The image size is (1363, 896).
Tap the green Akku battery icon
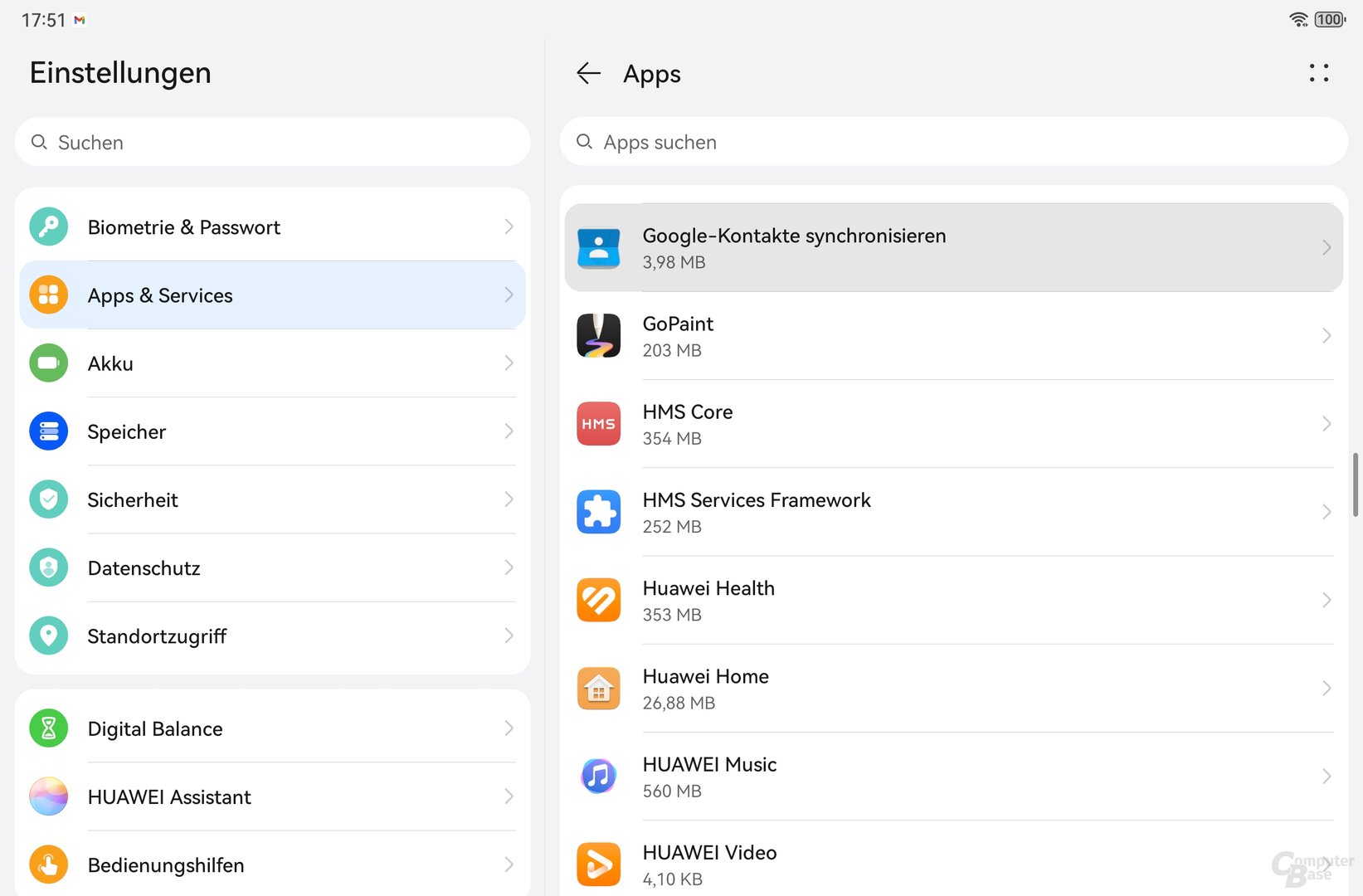48,363
